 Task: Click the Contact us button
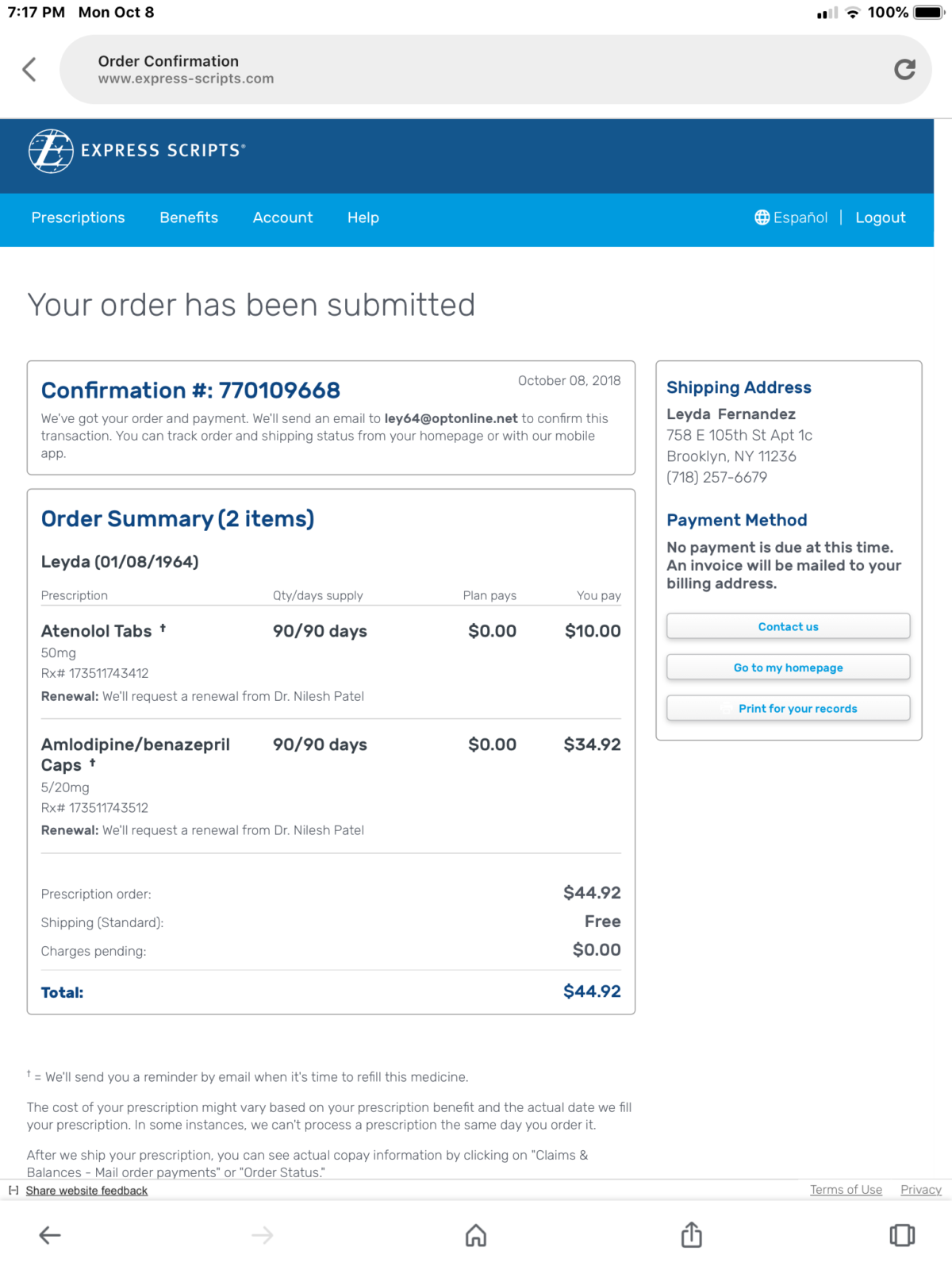[x=788, y=626]
